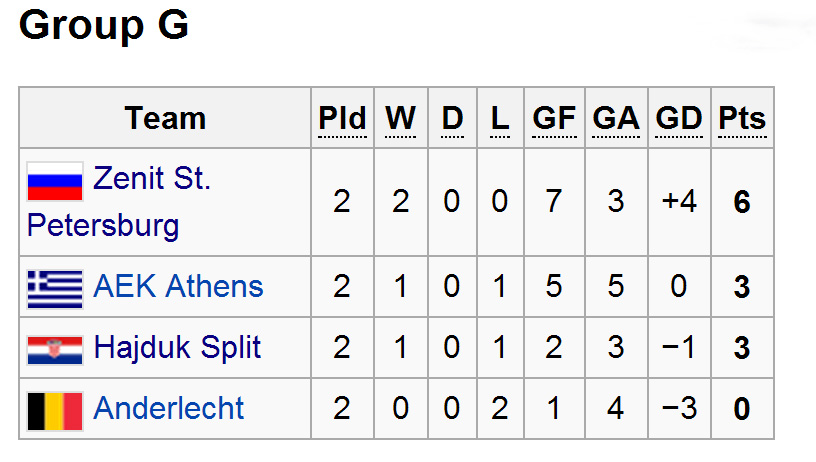816x462 pixels.
Task: Click Zenit's +4 goal difference cell
Action: (x=679, y=203)
